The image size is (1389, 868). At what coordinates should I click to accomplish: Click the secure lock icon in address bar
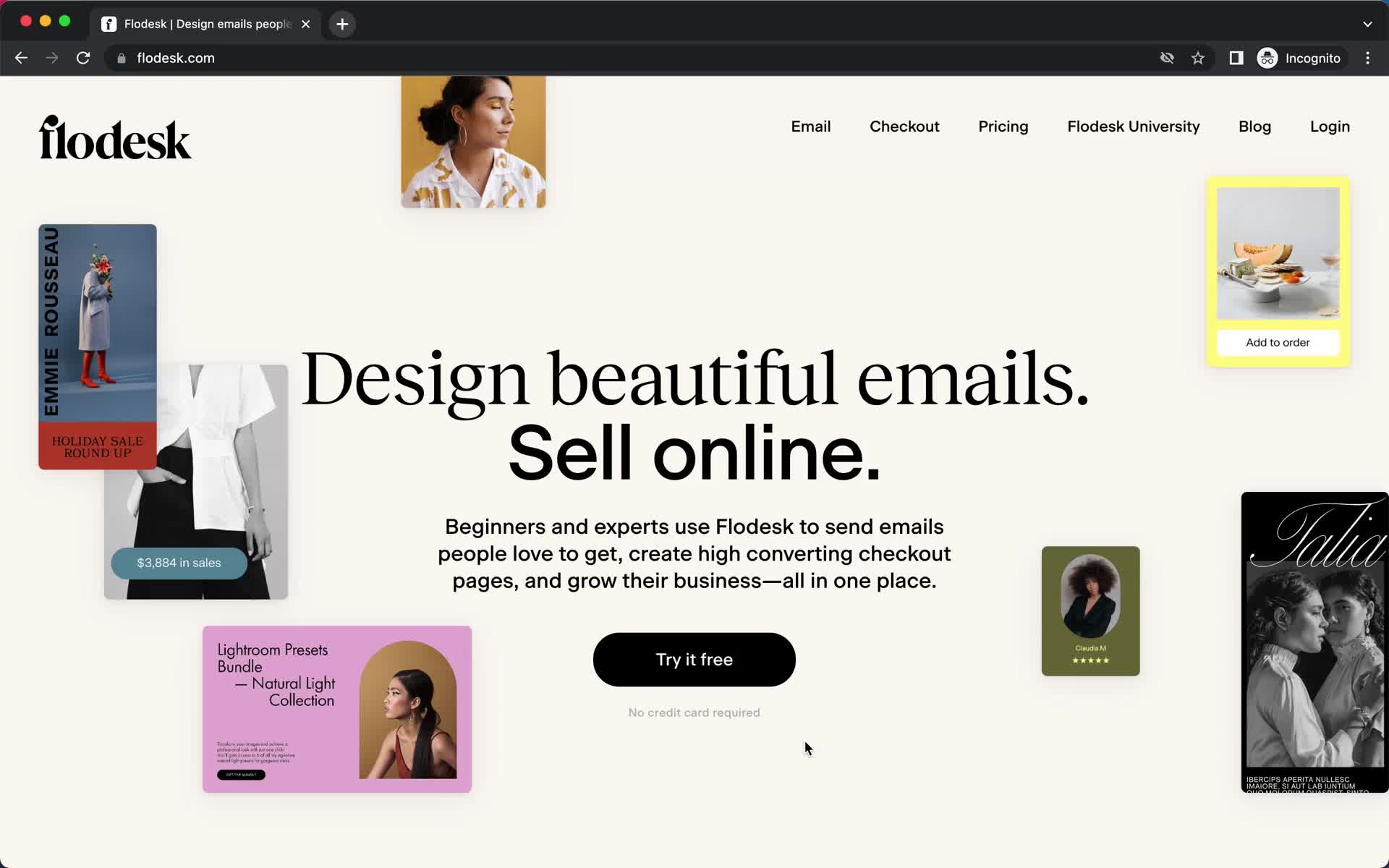[121, 58]
